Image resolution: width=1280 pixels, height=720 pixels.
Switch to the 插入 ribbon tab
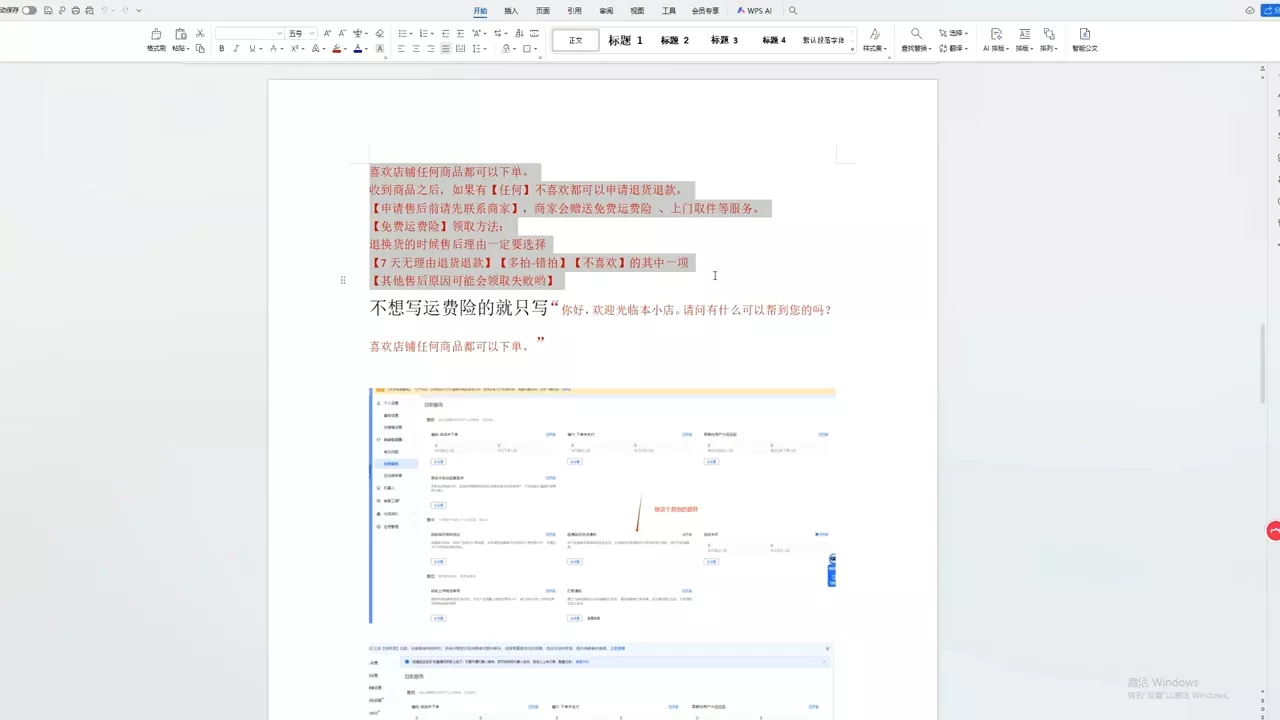pos(511,10)
